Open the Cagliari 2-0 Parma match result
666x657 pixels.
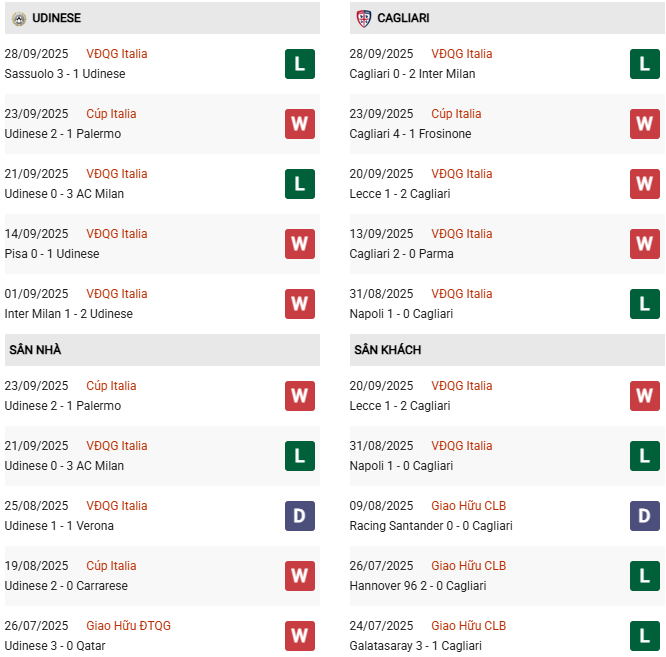(401, 254)
